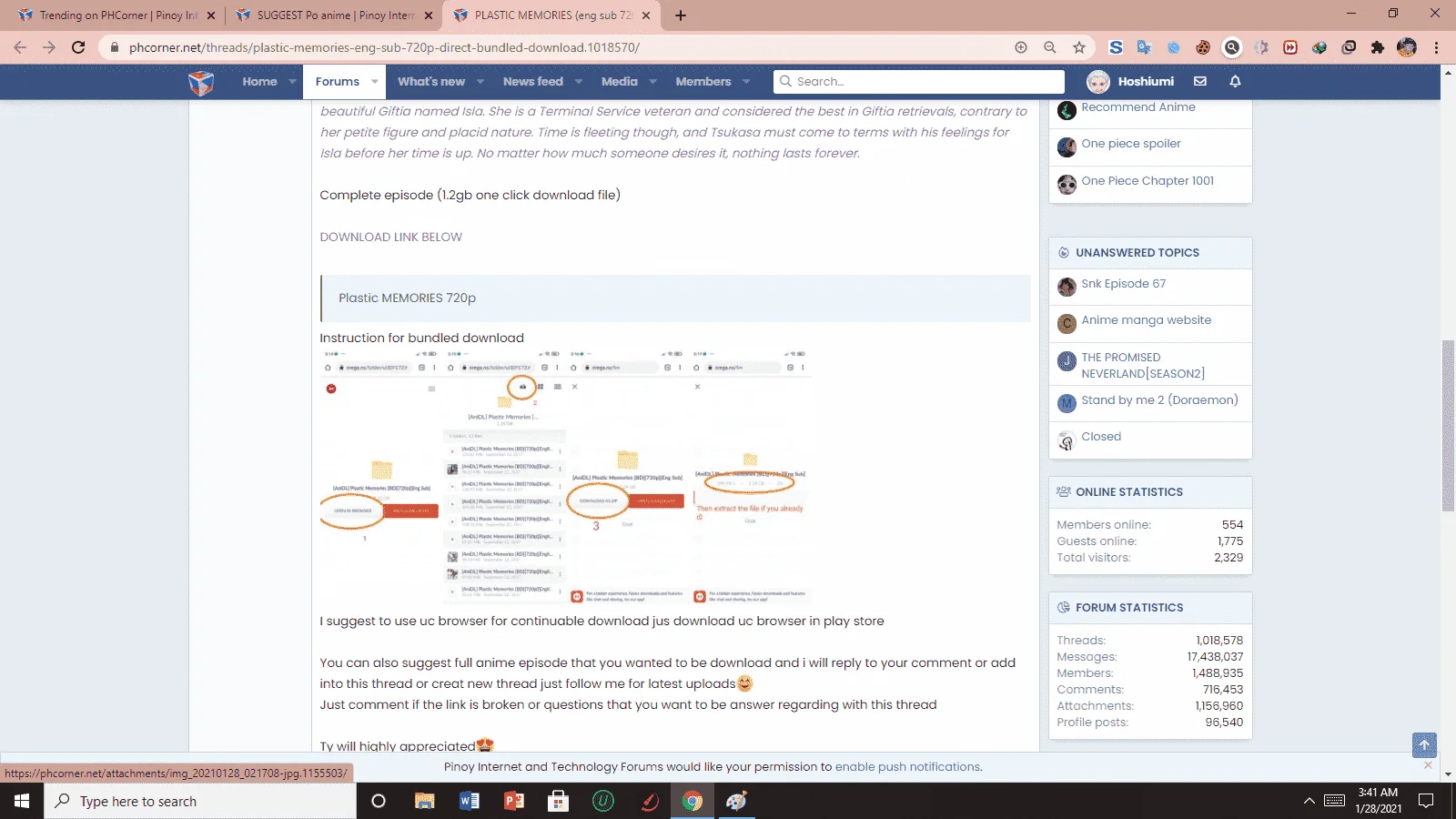Click the browser address bar URL

pyautogui.click(x=384, y=47)
